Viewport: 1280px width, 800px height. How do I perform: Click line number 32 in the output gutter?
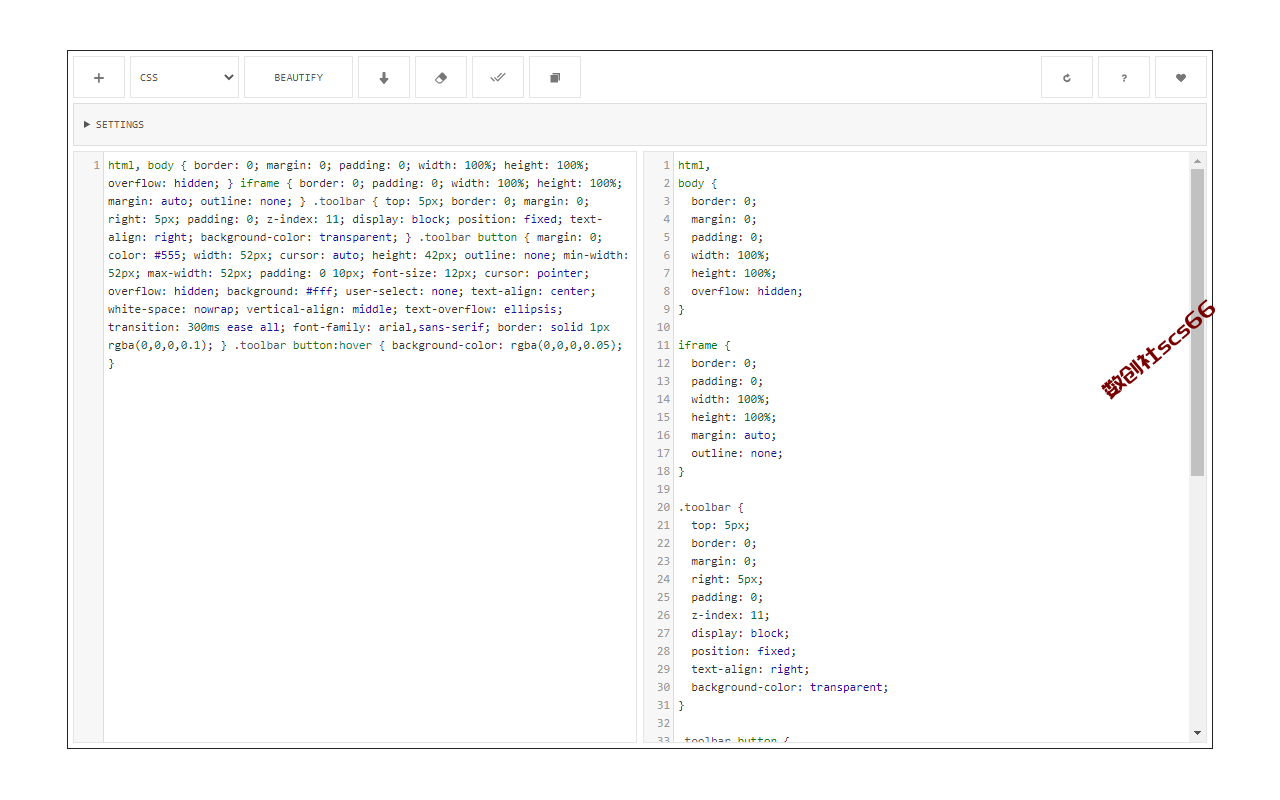(664, 723)
